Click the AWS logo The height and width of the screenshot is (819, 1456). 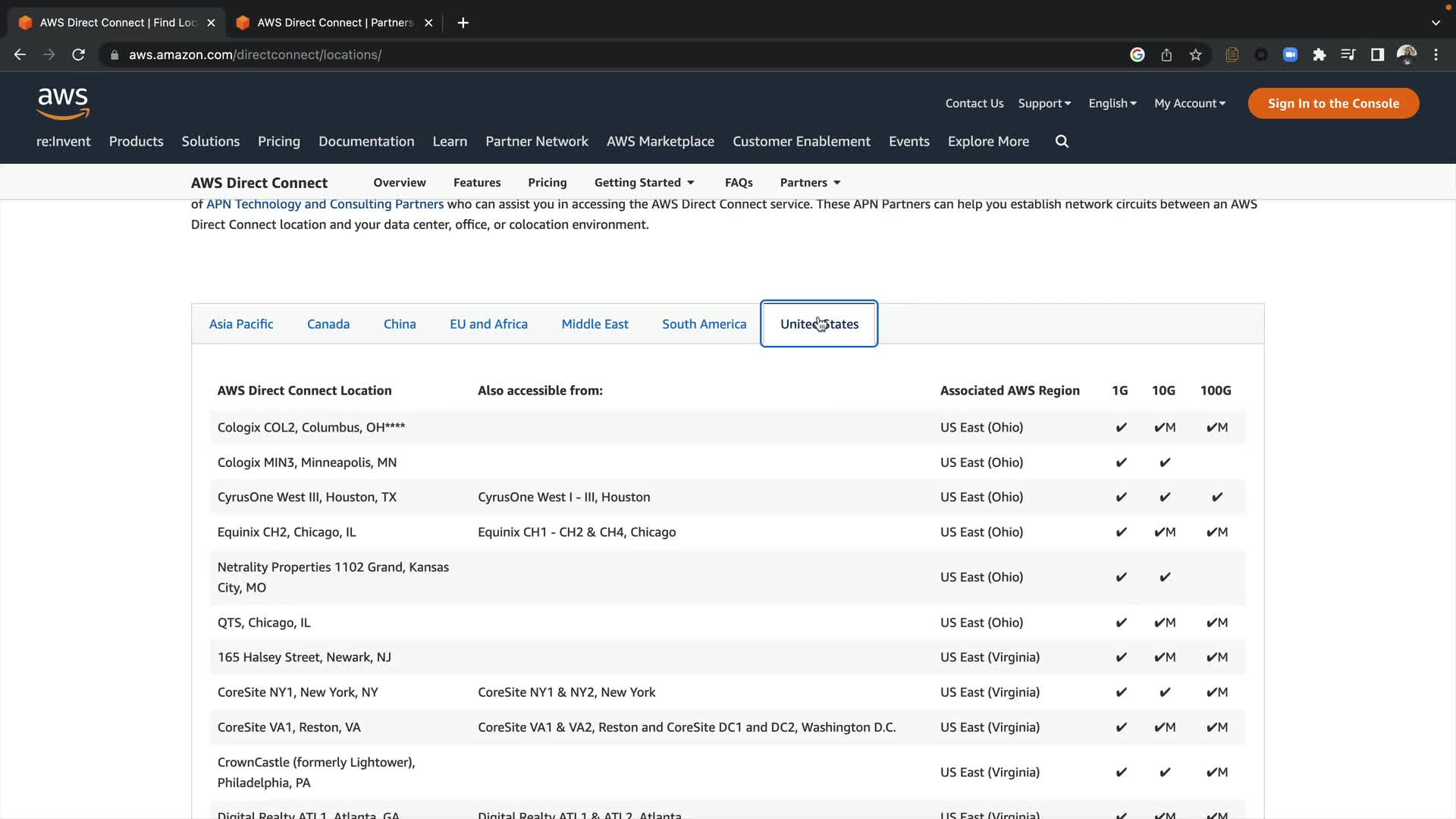pos(63,104)
